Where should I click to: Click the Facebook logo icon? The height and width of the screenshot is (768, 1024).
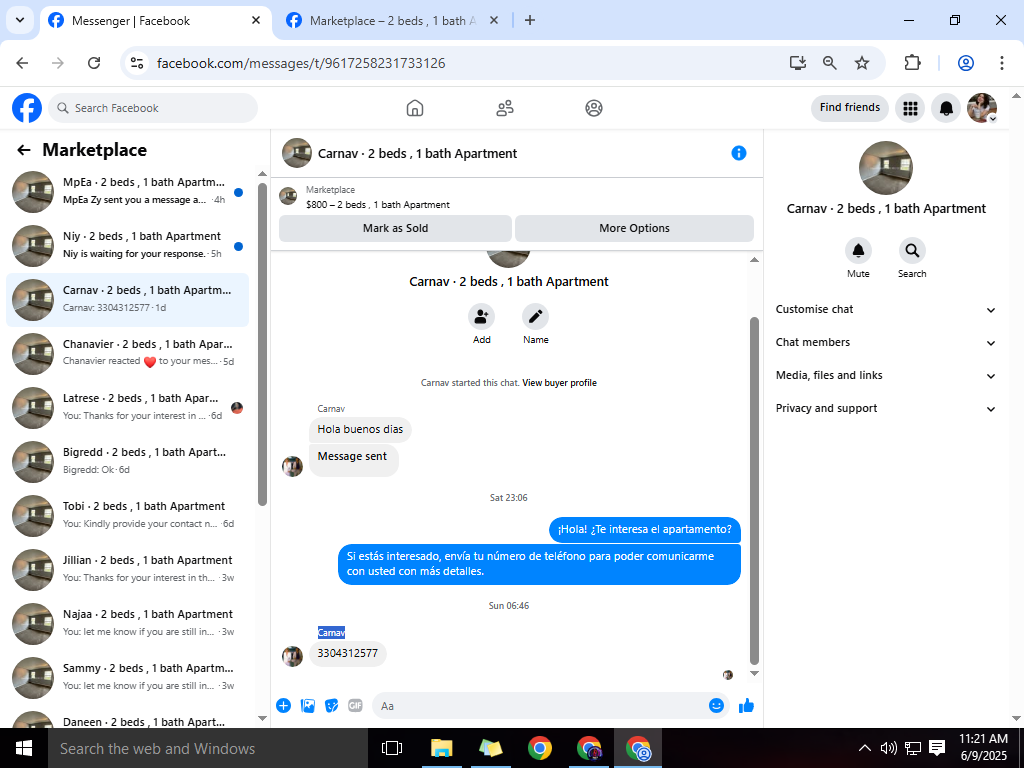[27, 108]
